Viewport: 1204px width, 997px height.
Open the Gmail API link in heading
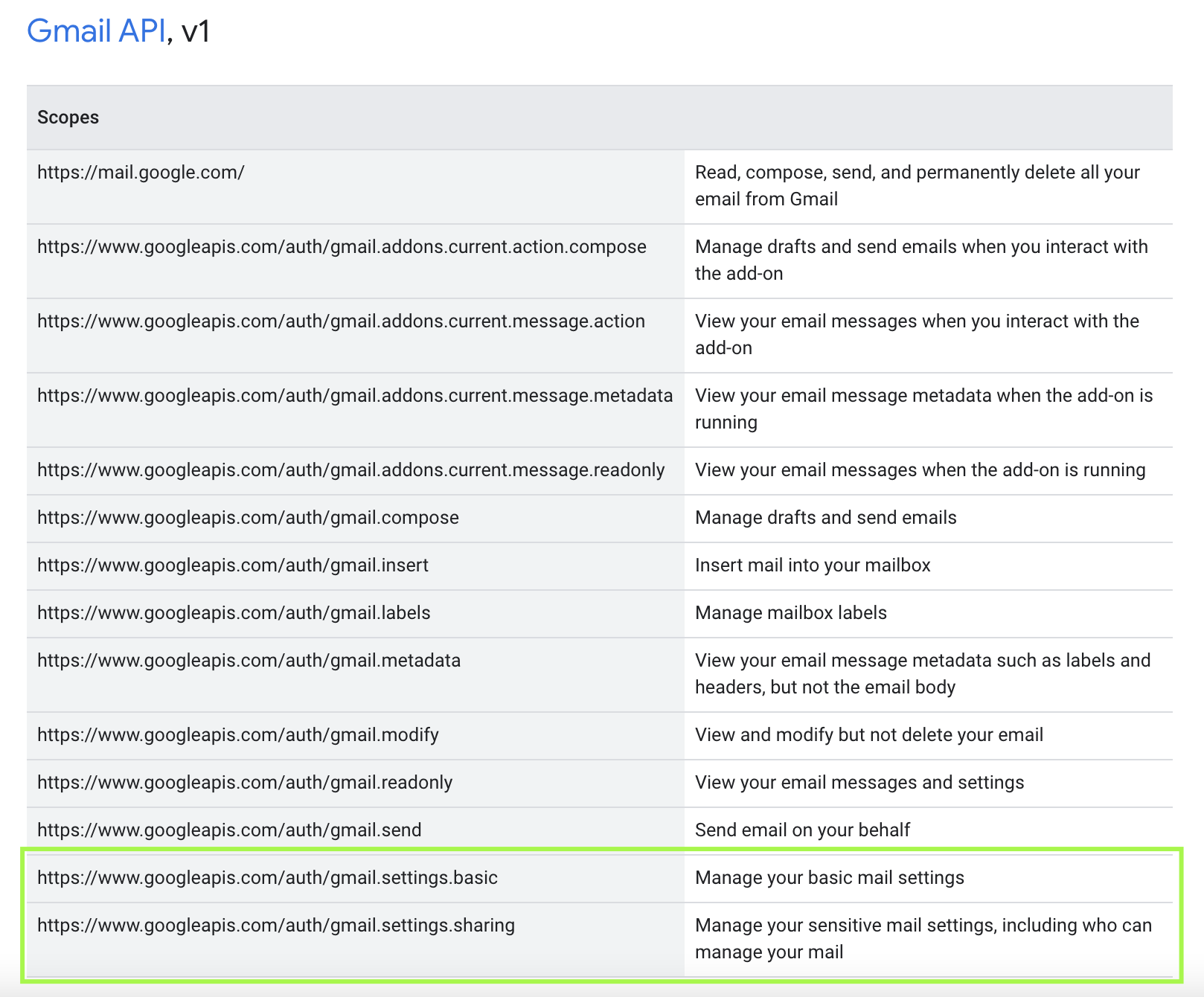point(96,31)
